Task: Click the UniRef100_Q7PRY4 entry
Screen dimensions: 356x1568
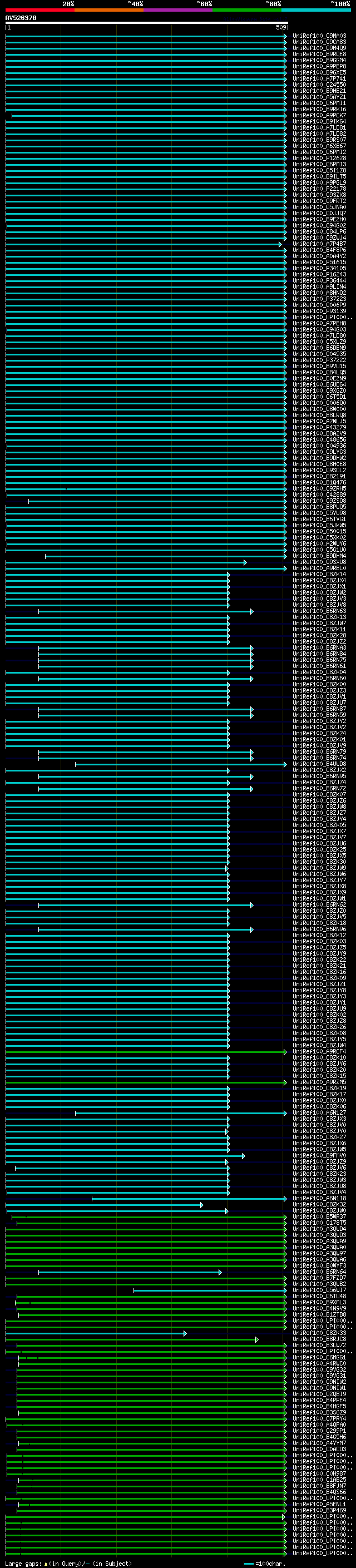Action: pyautogui.click(x=319, y=1418)
